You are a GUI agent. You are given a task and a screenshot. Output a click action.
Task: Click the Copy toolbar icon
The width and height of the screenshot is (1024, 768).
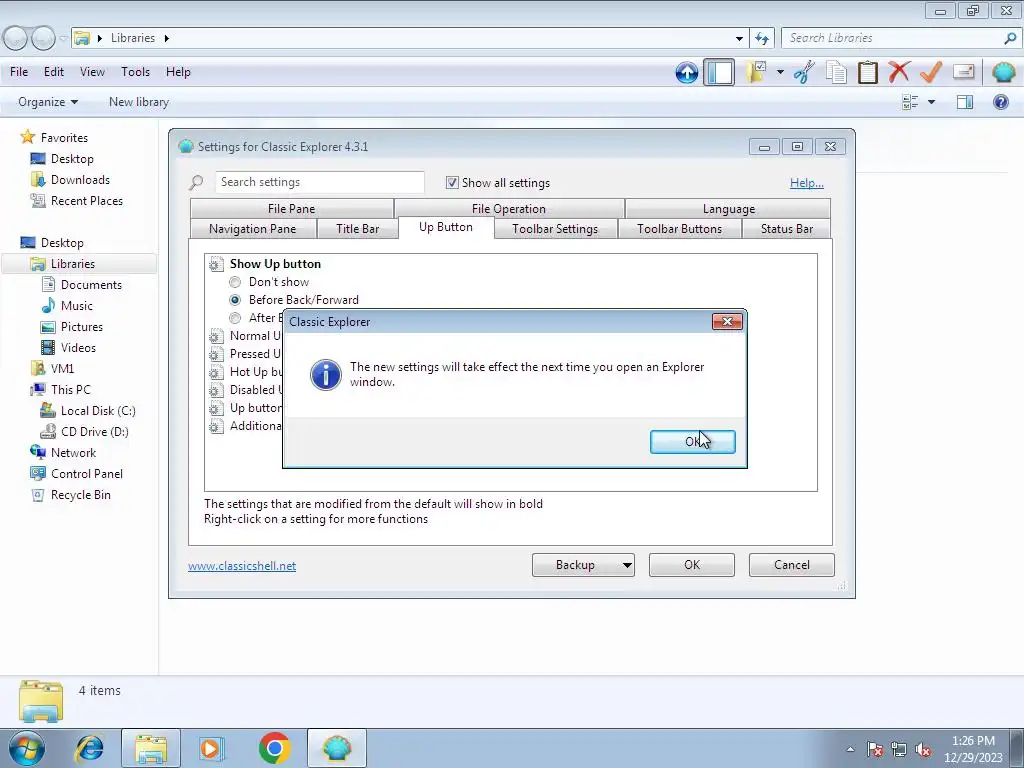836,72
